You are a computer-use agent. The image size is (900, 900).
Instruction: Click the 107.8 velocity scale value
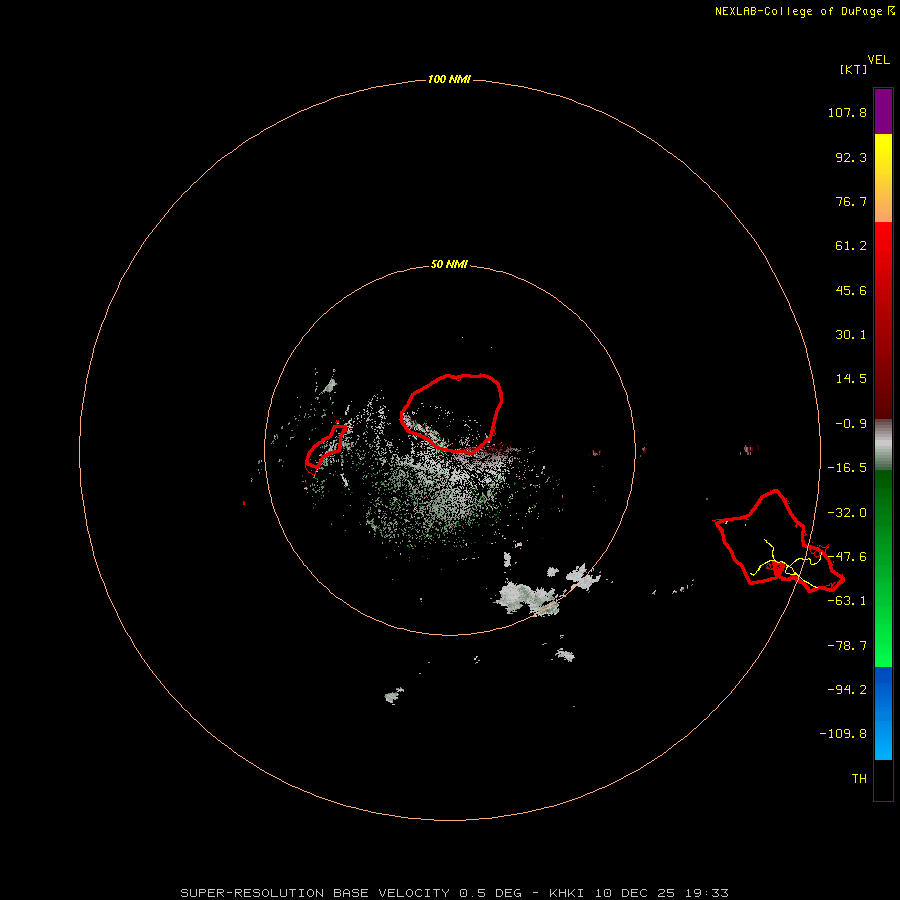click(x=847, y=112)
